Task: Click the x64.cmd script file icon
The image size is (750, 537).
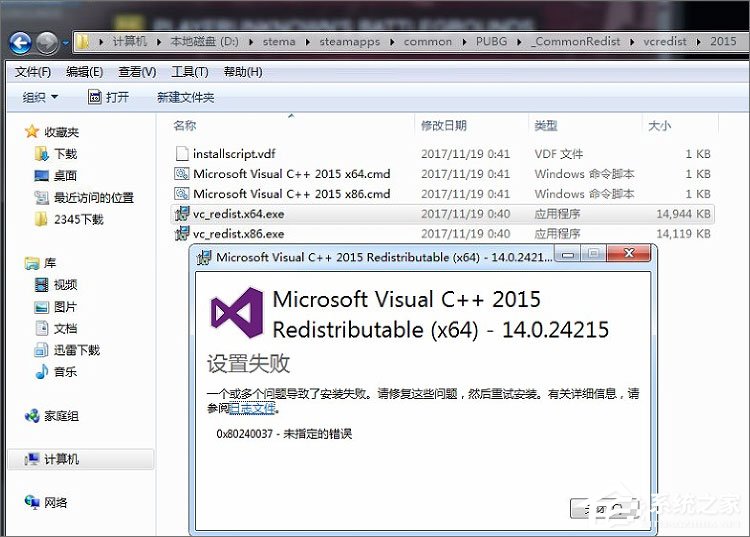Action: (182, 174)
